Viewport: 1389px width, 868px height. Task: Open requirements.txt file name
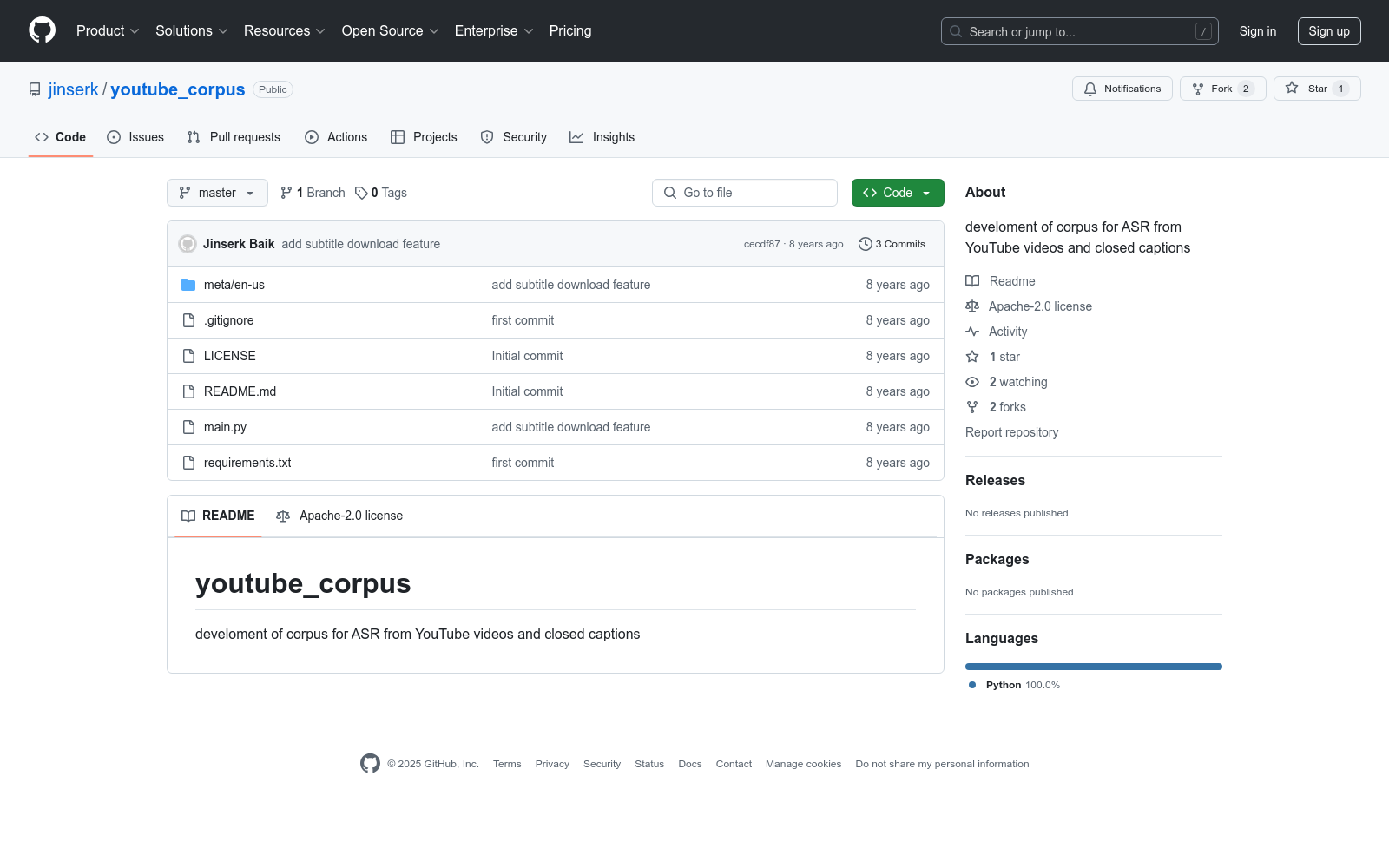point(247,463)
